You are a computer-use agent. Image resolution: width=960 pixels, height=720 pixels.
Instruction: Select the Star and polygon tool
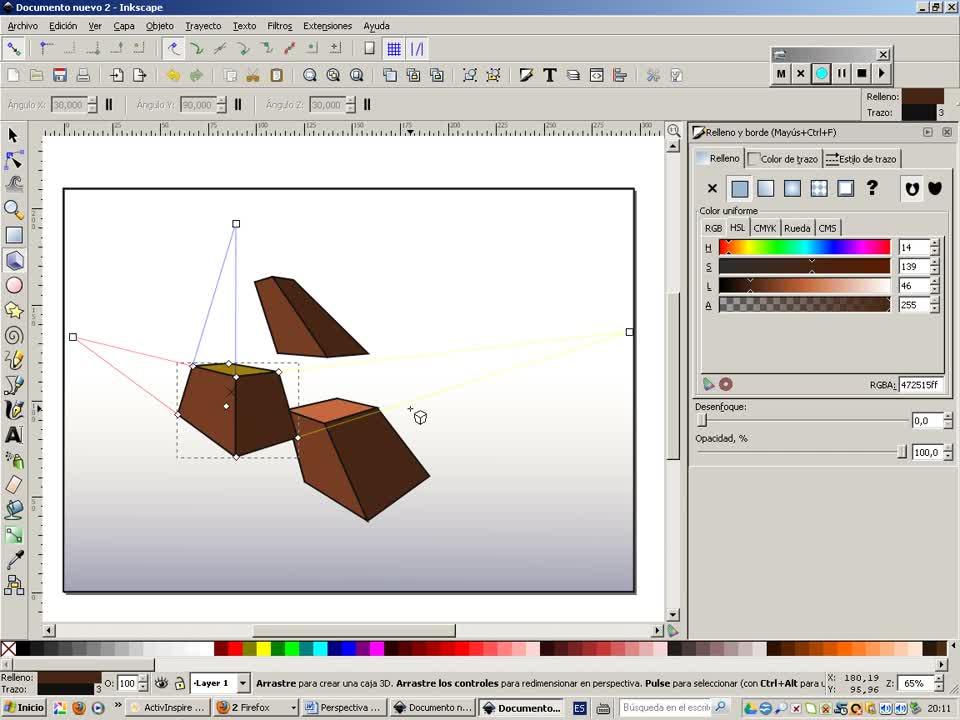pos(14,310)
